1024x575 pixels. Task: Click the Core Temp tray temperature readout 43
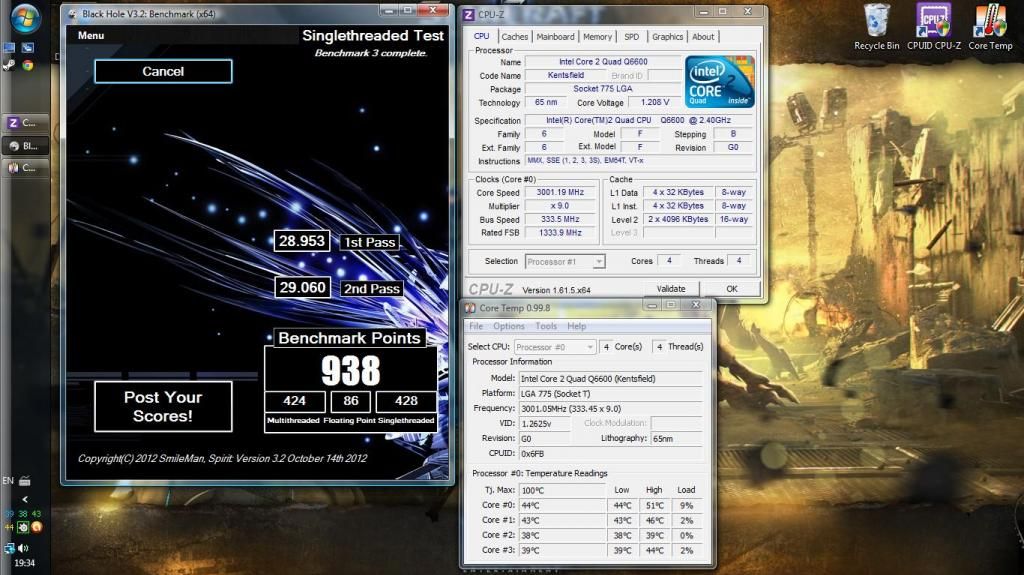[37, 514]
